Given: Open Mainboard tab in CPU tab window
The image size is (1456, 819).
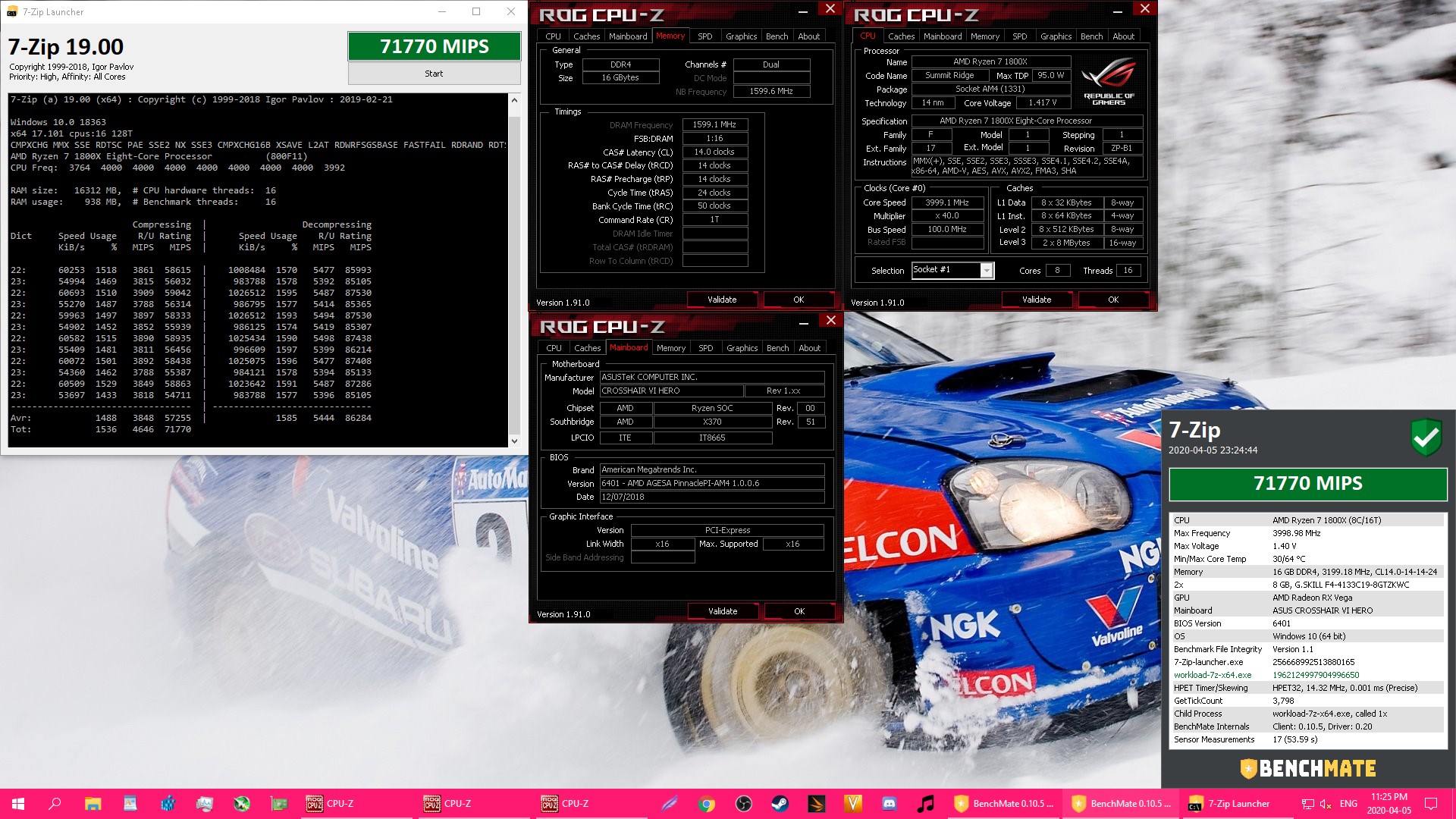Looking at the screenshot, I should tap(943, 36).
